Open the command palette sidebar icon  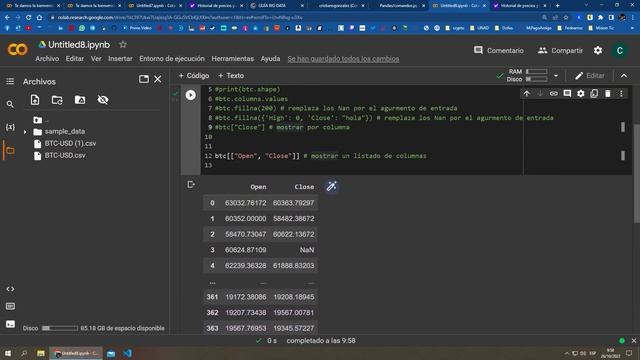pos(10,306)
